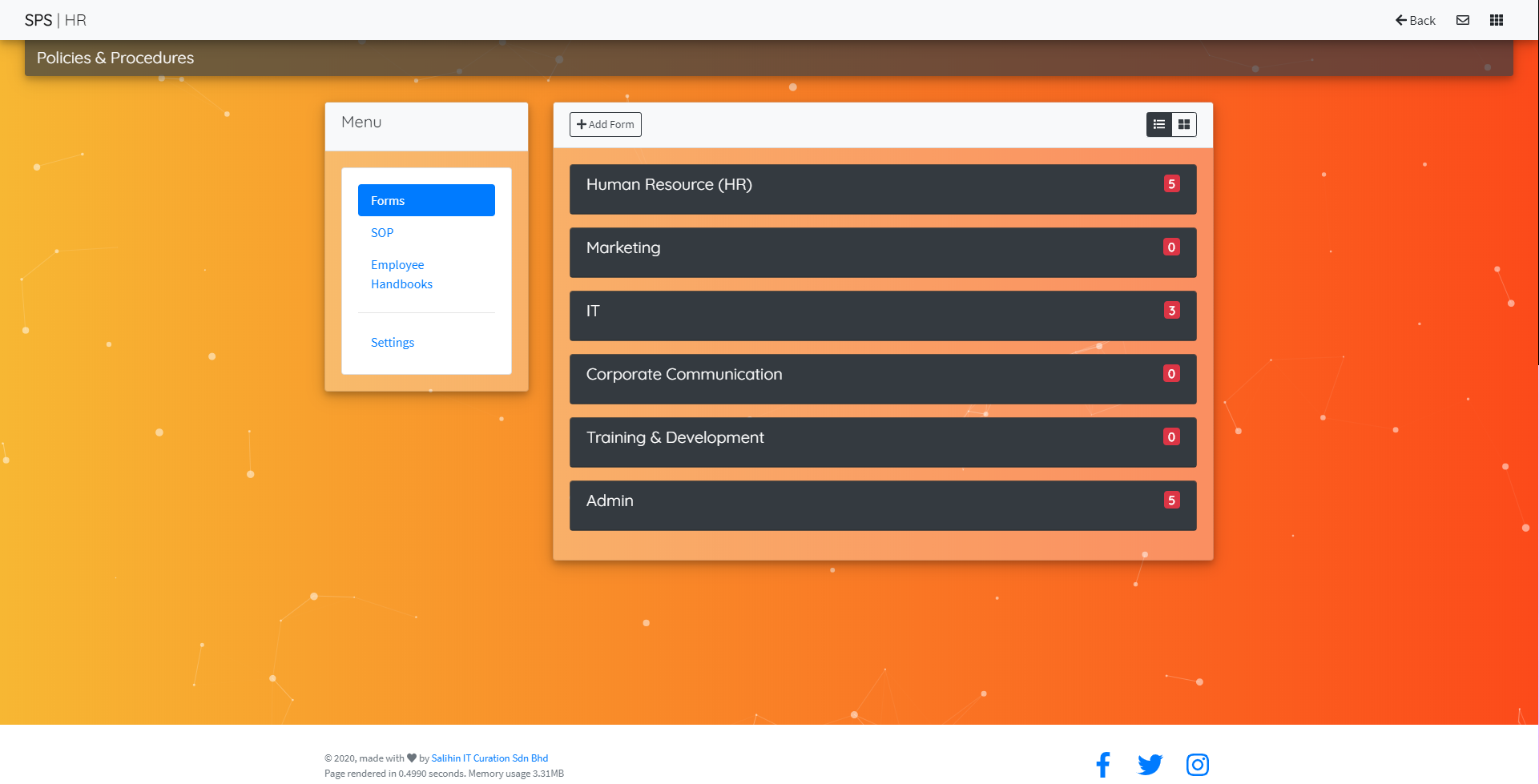
Task: Open the apps grid icon
Action: 1496,20
